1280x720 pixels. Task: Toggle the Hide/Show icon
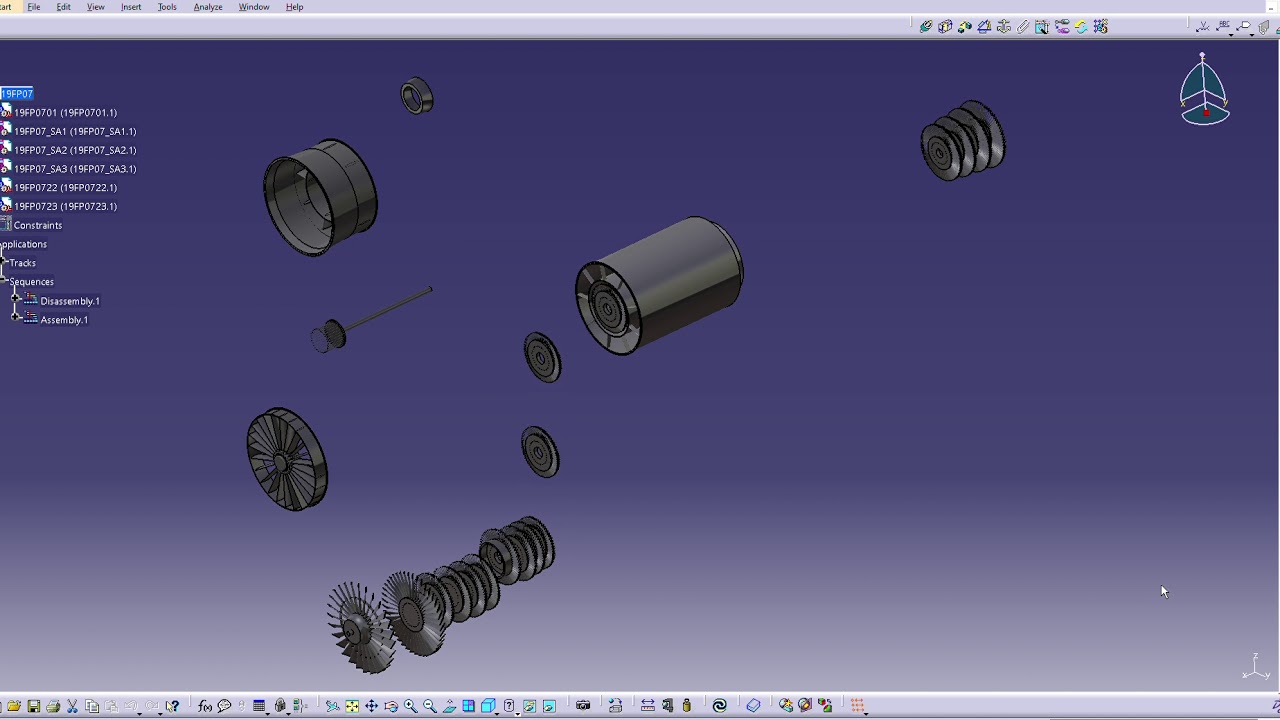coord(529,706)
